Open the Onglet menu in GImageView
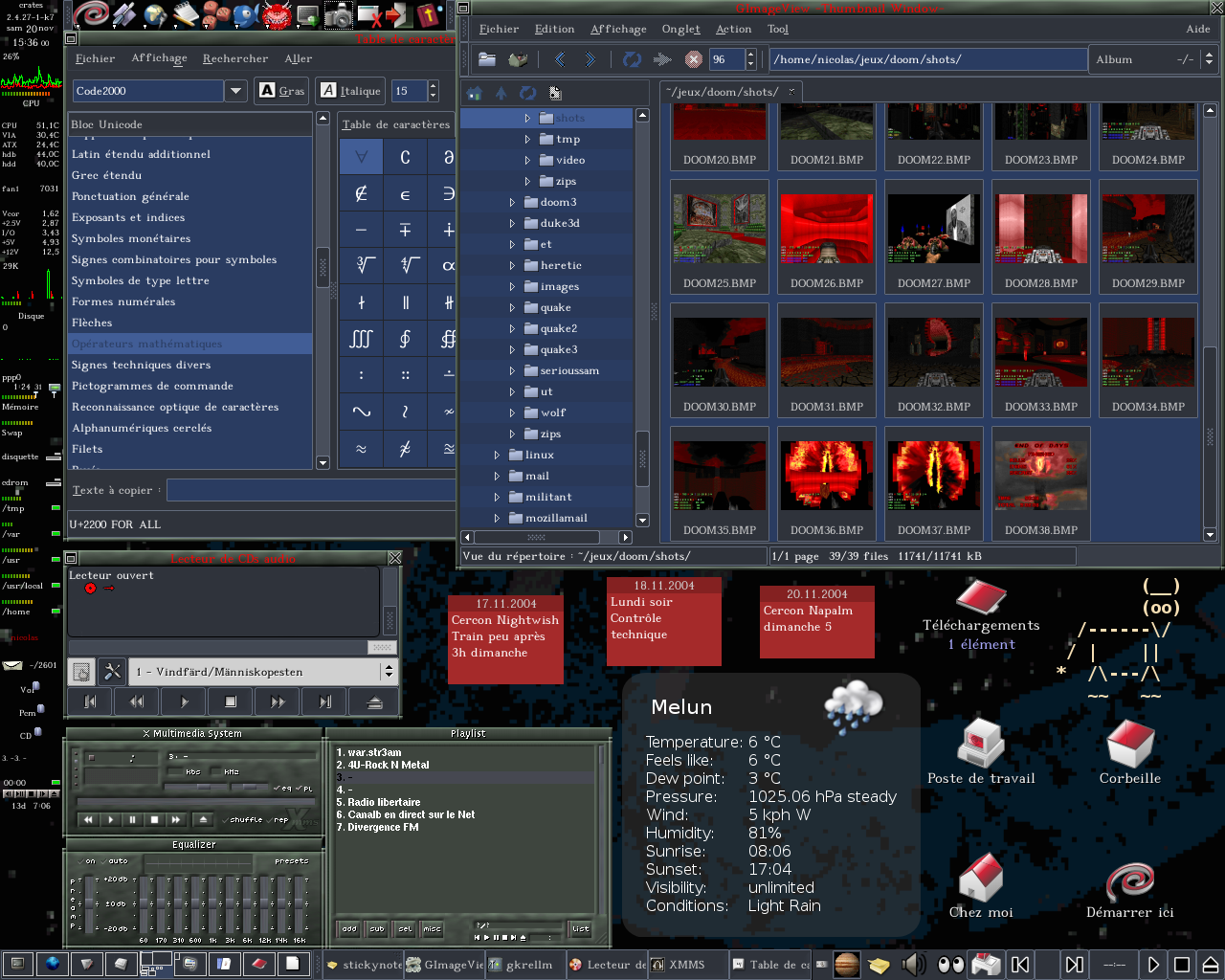 click(680, 30)
